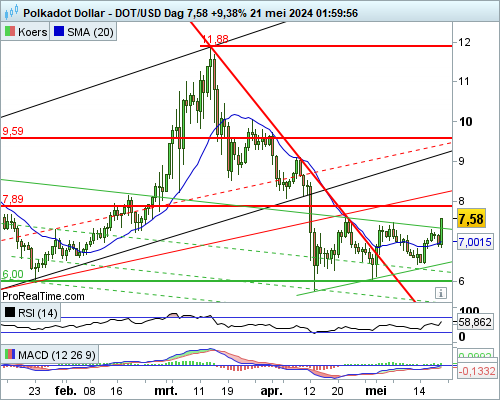Click the MACD (12 26 9) indicator label

pos(57,355)
